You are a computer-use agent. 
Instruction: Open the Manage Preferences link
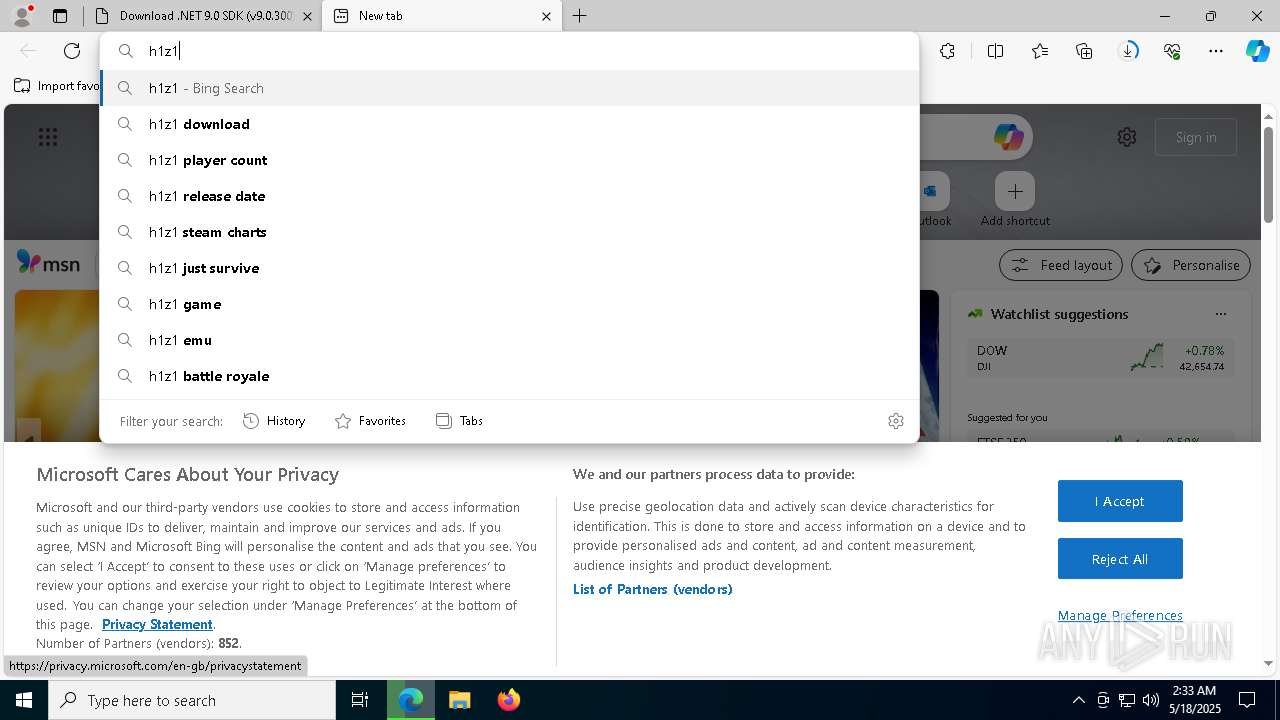click(x=1120, y=615)
